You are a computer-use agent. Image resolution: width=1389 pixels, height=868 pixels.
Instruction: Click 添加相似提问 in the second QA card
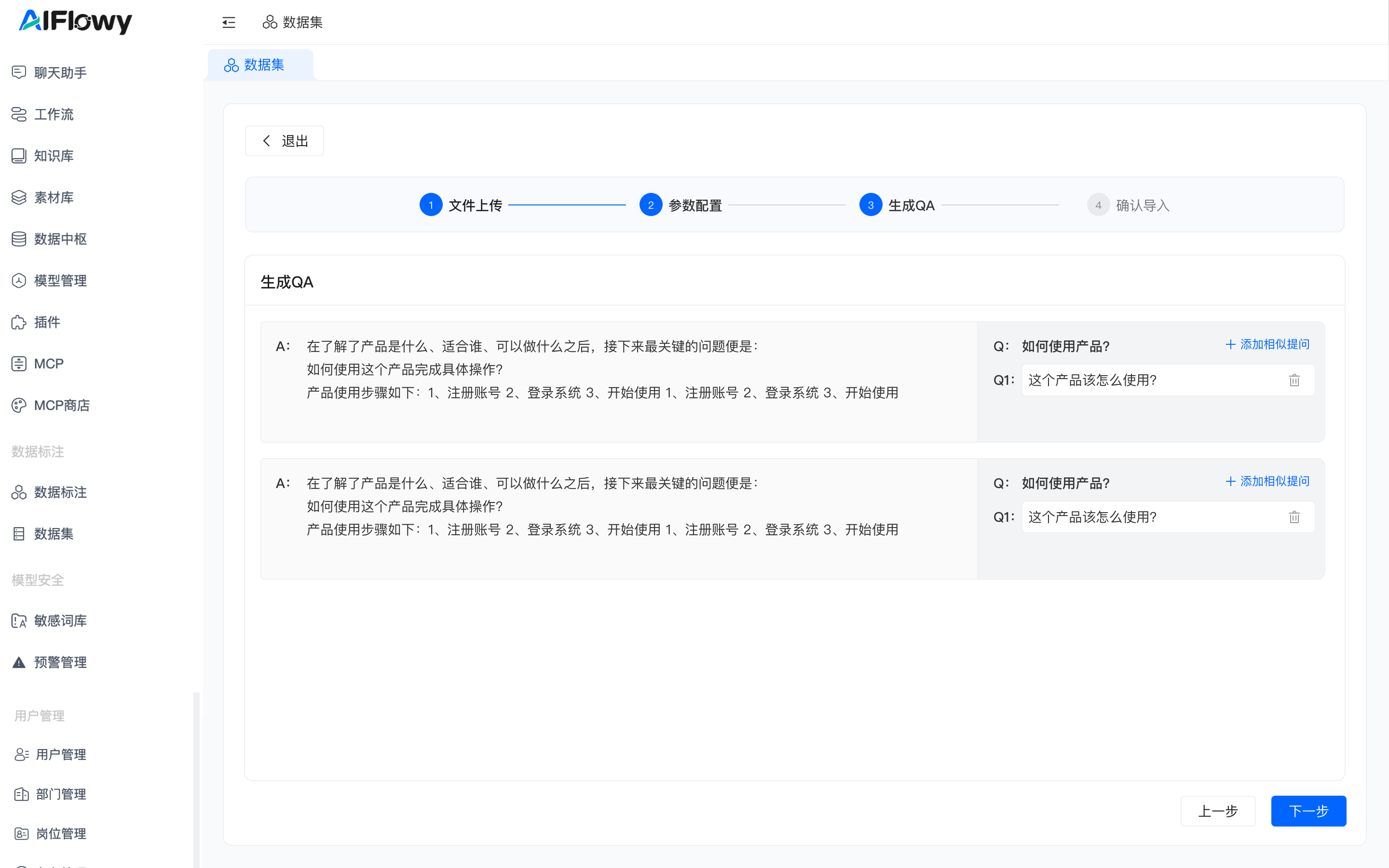(x=1267, y=481)
